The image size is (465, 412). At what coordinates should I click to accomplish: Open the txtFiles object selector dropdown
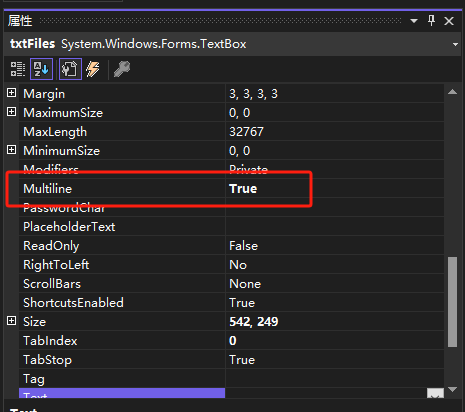[x=455, y=44]
